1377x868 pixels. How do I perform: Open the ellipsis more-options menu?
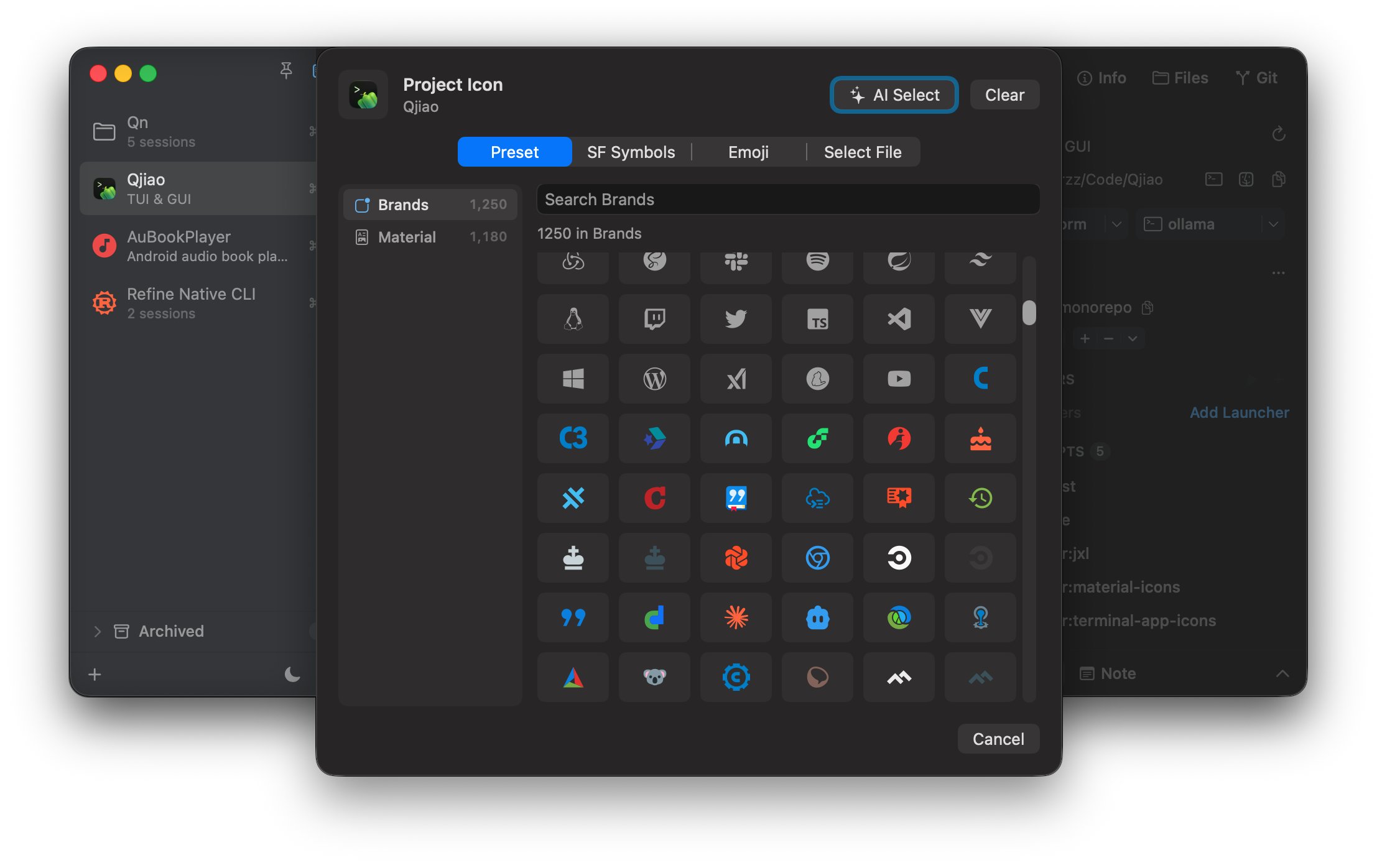tap(1278, 273)
